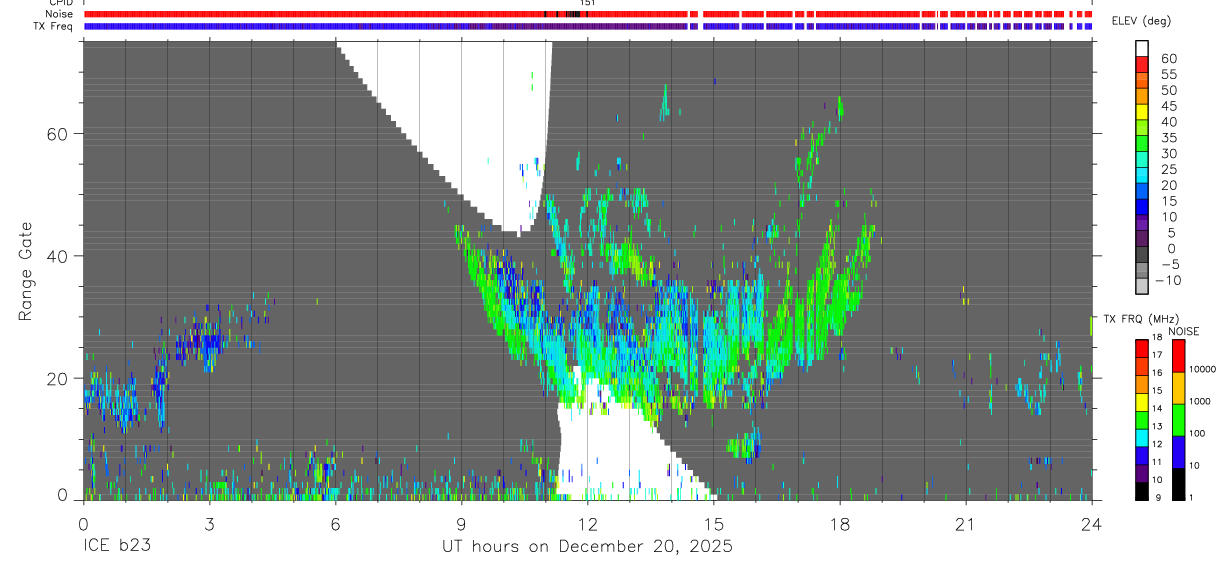
Task: Click the 'ELEV (deg)' legend title
Action: click(x=1140, y=21)
